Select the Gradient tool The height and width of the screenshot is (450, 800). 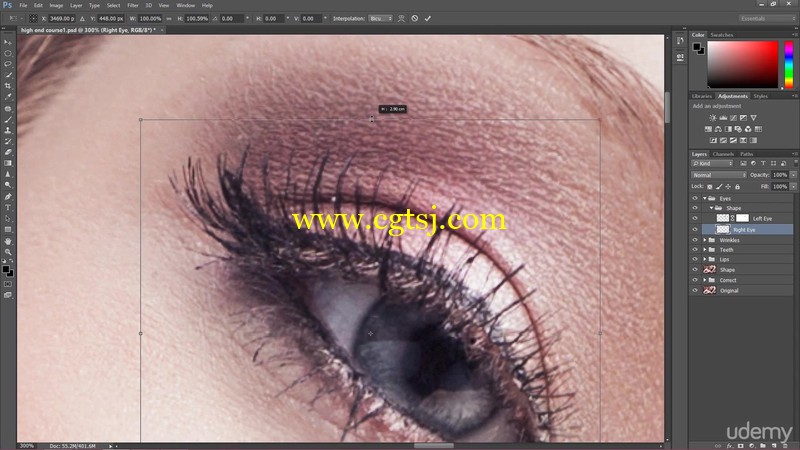(x=8, y=163)
